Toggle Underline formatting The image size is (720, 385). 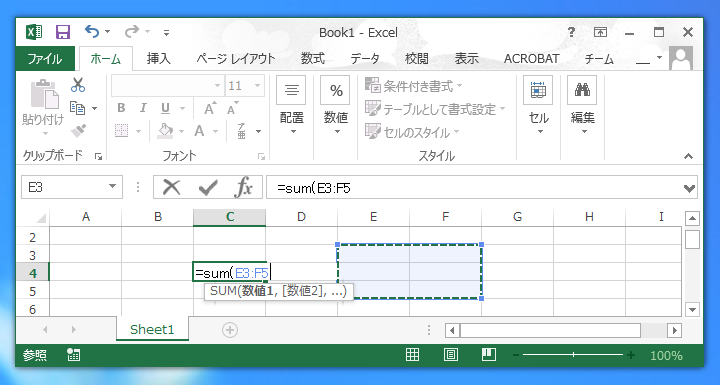[x=165, y=108]
